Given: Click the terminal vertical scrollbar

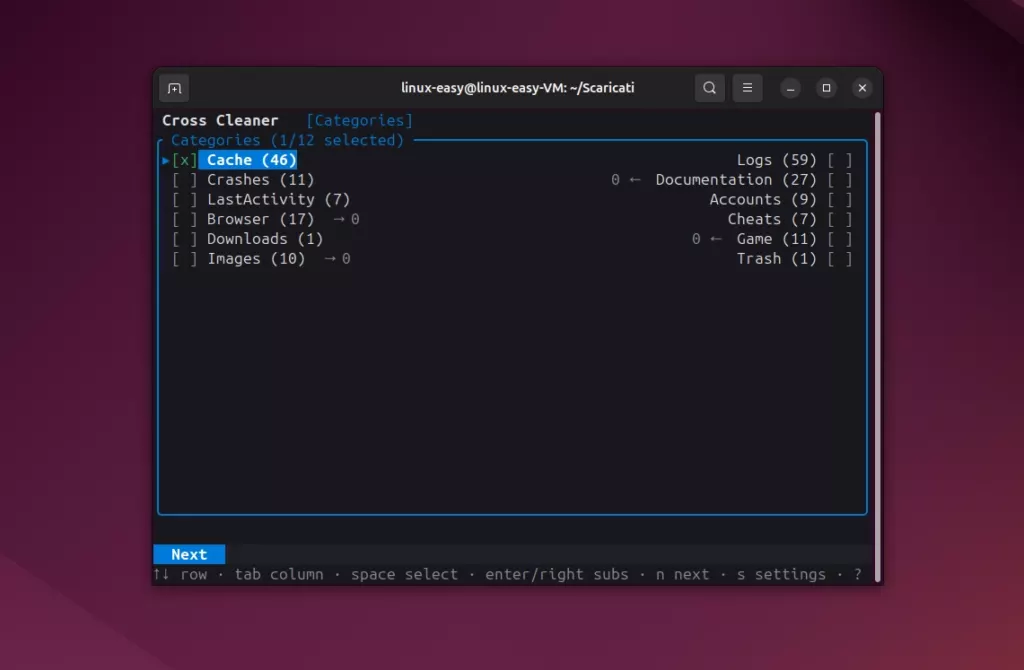Looking at the screenshot, I should (x=878, y=347).
